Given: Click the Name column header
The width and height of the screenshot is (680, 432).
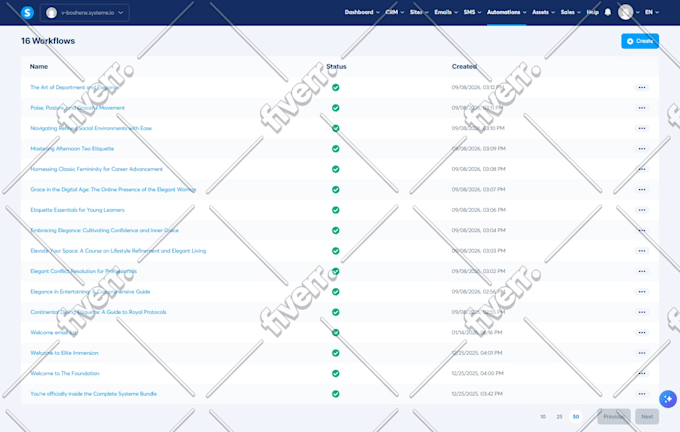Looking at the screenshot, I should (39, 66).
